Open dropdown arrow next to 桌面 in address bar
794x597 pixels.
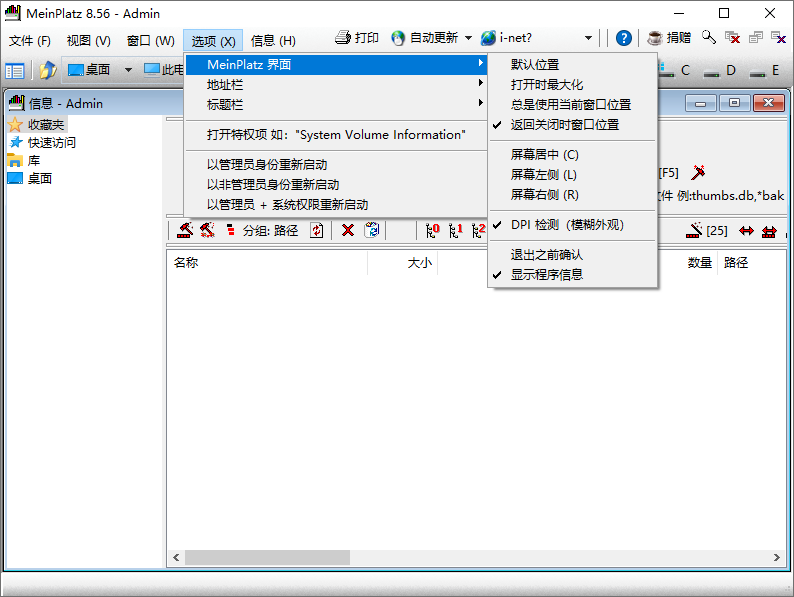click(x=128, y=70)
